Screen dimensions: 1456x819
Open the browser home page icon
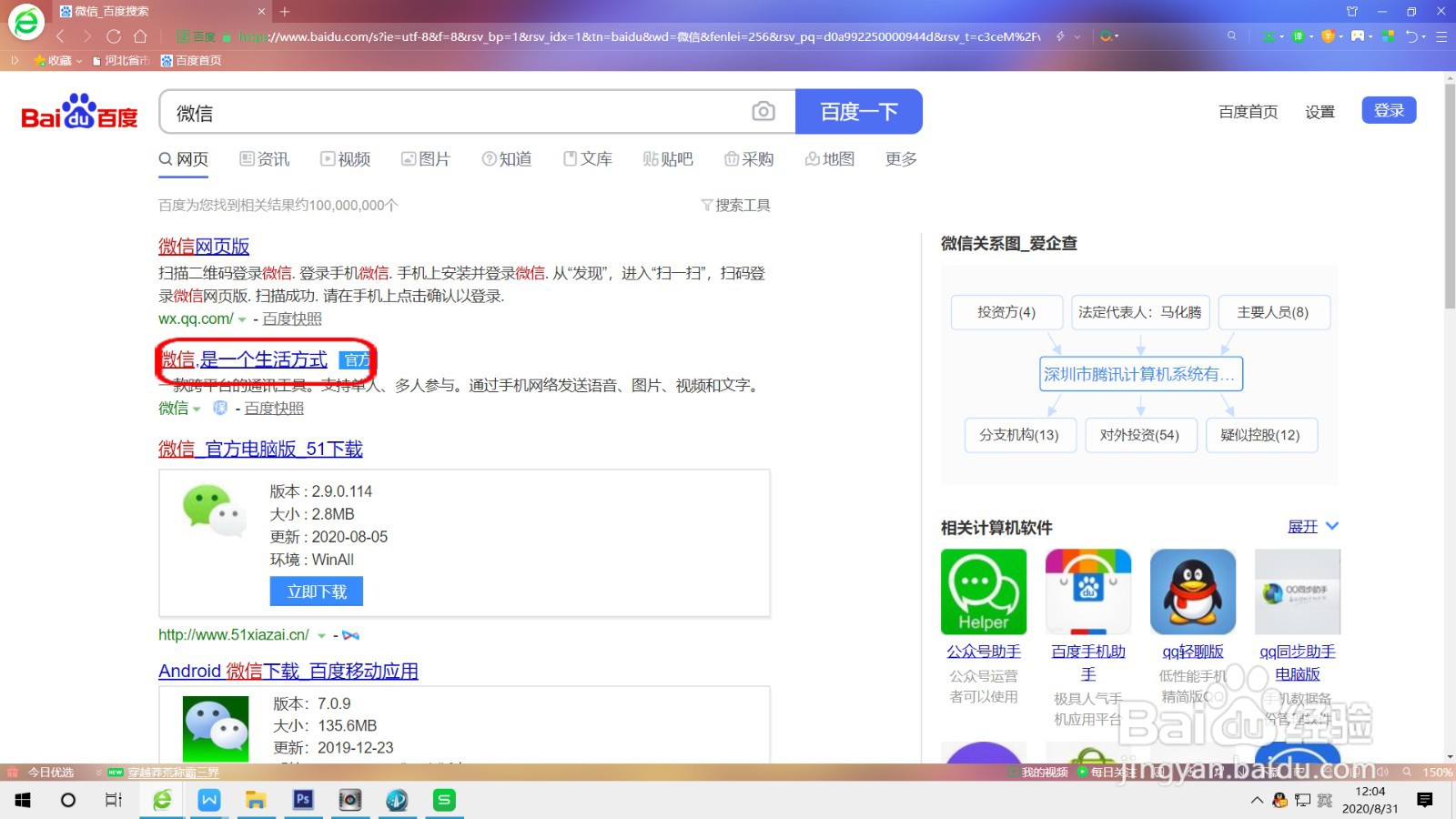click(140, 36)
